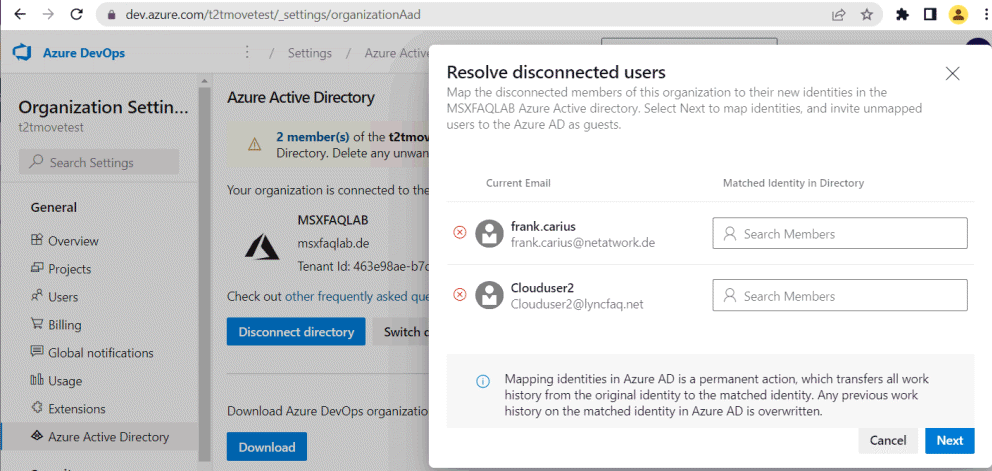Click the Download button
The width and height of the screenshot is (992, 471).
[267, 447]
